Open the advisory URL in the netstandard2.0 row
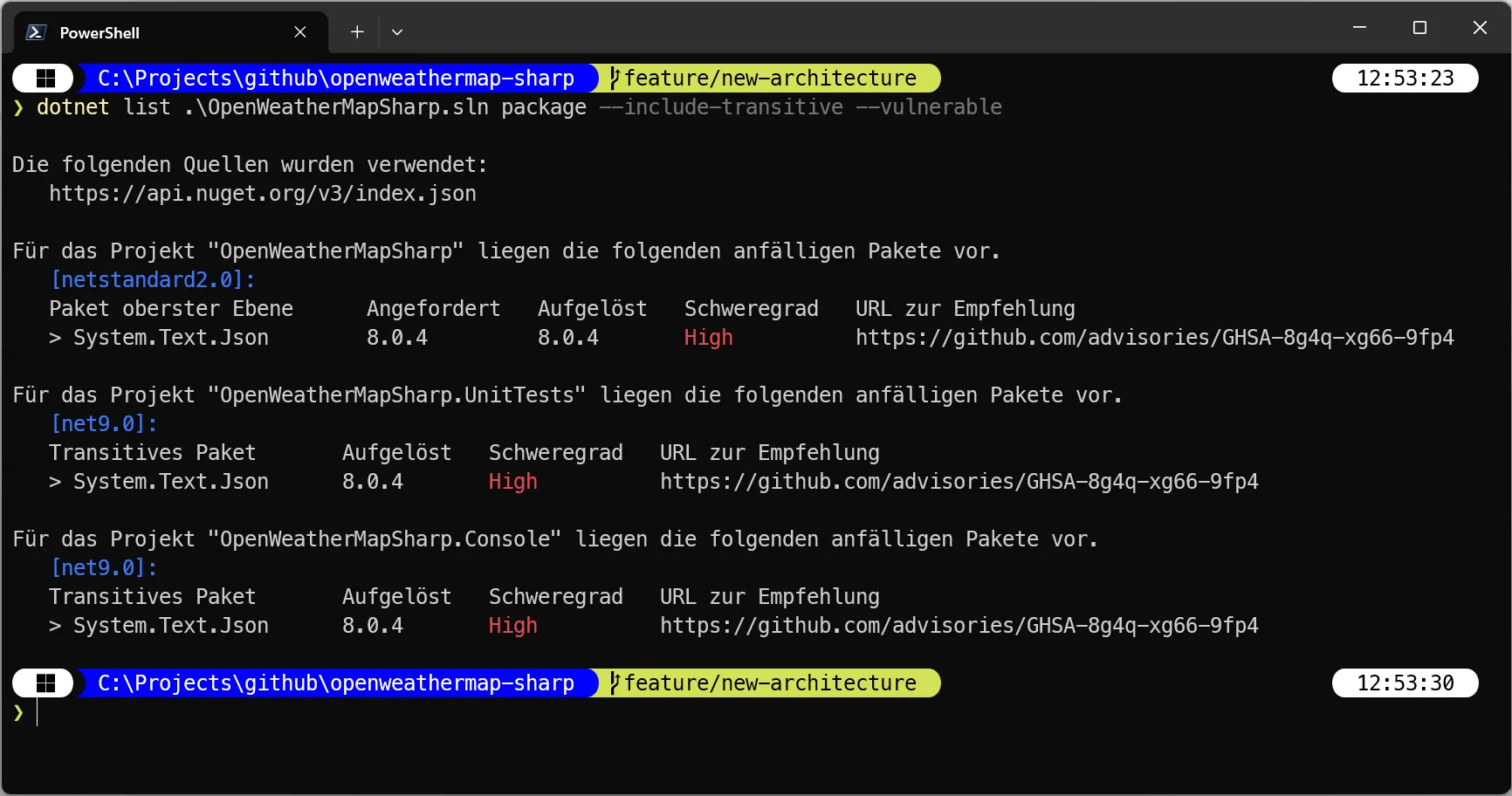 [1154, 338]
